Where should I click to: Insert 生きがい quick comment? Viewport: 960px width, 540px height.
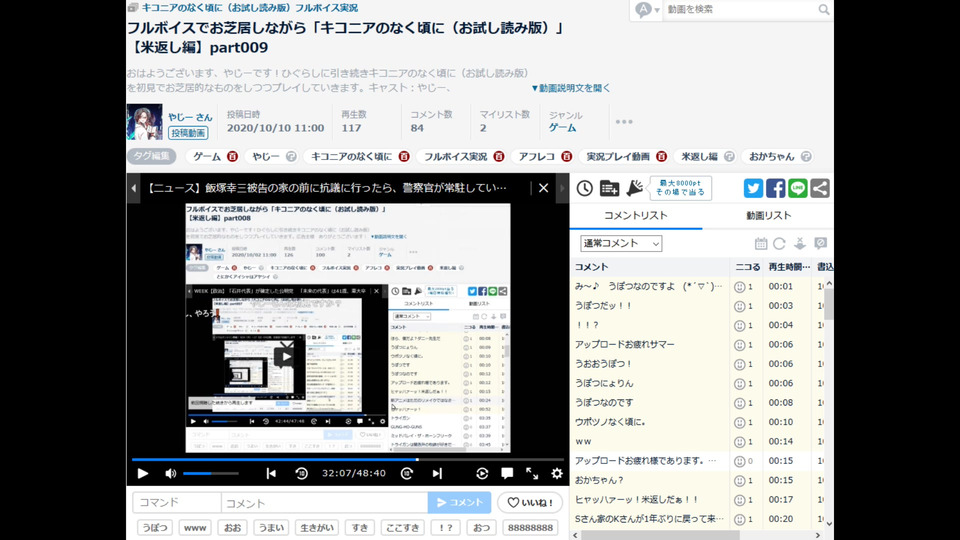pyautogui.click(x=317, y=527)
